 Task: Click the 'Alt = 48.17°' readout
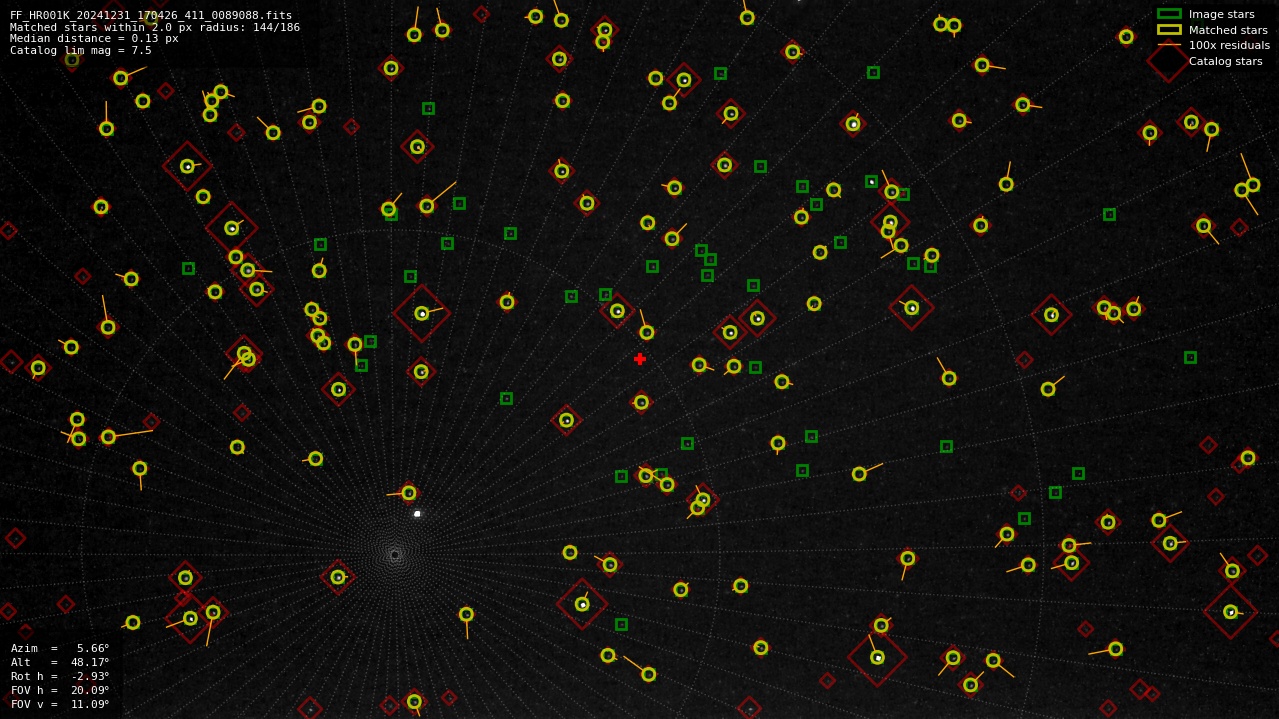pyautogui.click(x=60, y=662)
